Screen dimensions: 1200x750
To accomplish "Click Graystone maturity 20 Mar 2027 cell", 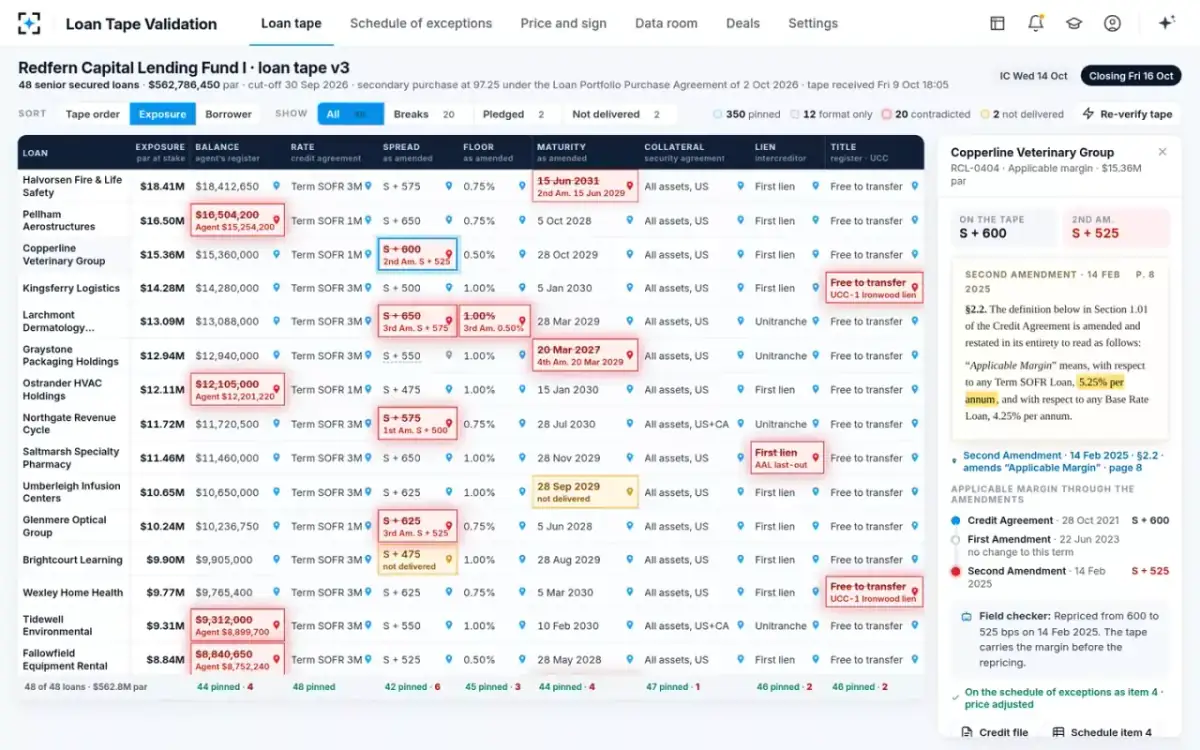I will pos(585,355).
